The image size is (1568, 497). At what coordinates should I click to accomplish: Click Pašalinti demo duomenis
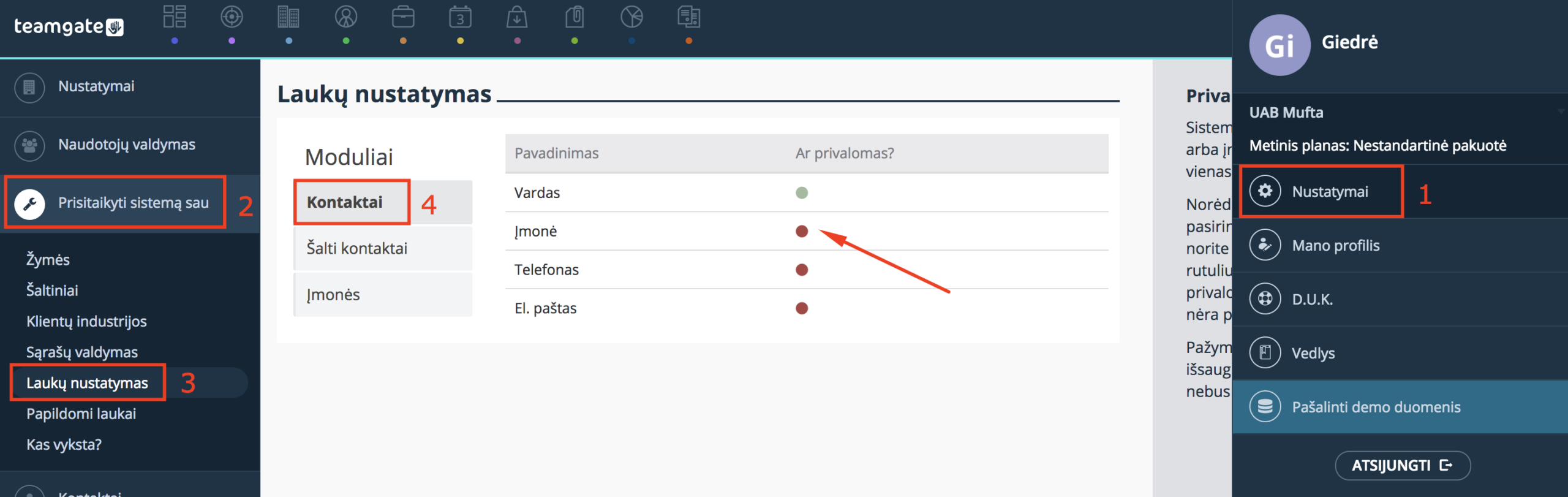(1400, 407)
